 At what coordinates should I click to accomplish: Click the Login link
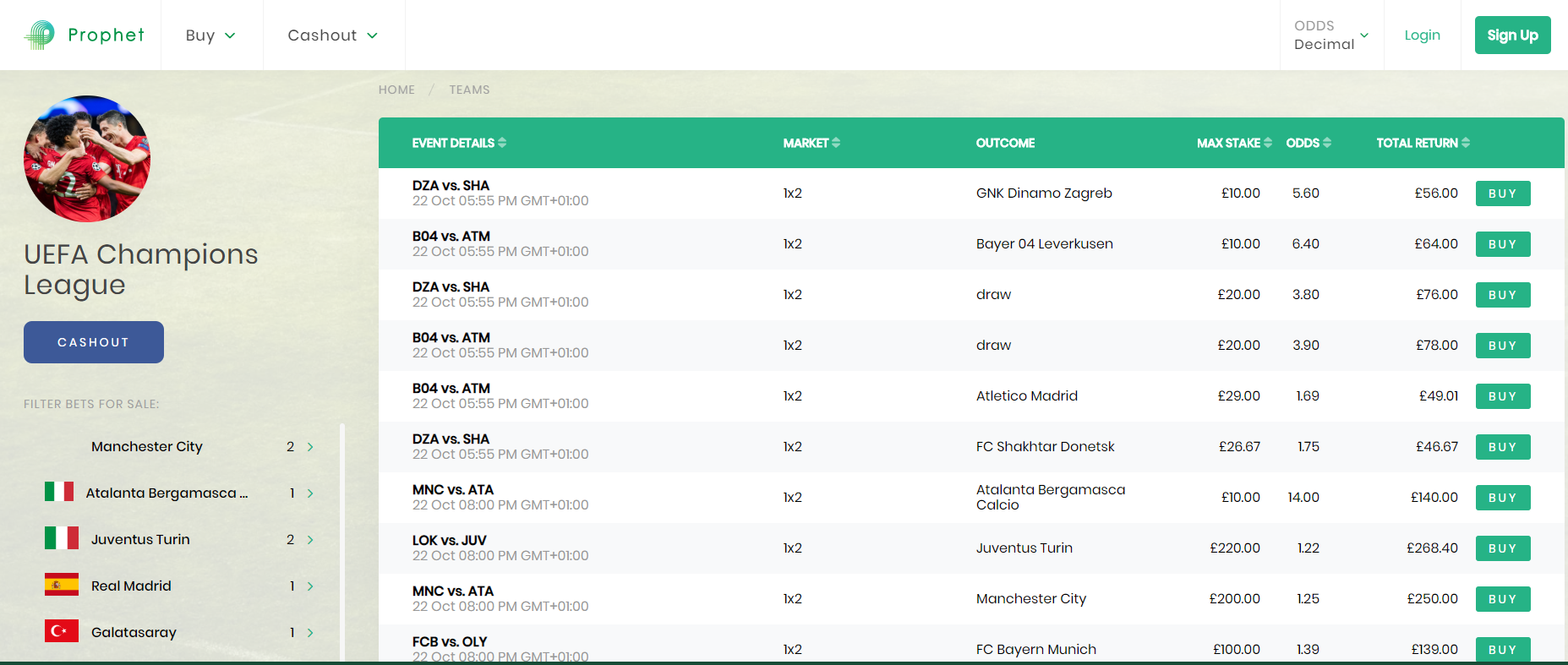pos(1422,35)
